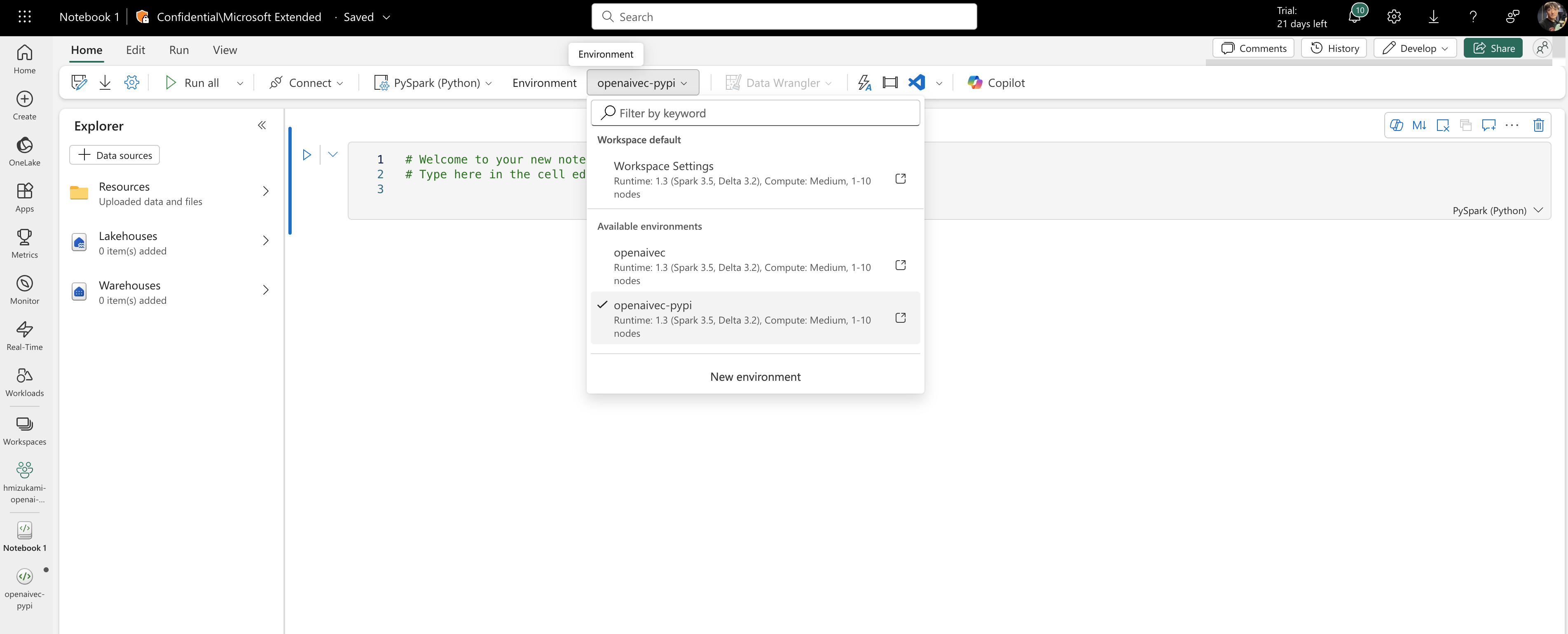Open in VS Code icon
The image size is (1568, 634).
[916, 83]
